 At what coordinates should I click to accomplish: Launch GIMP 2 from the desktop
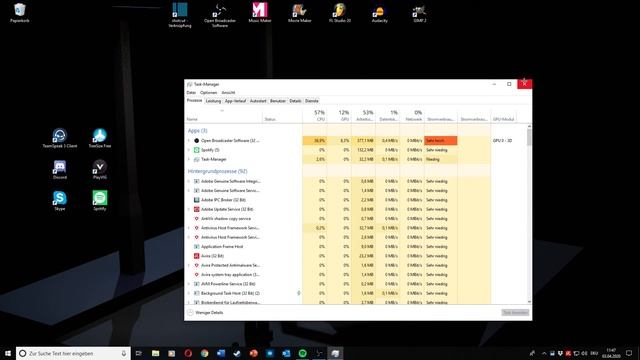click(420, 12)
